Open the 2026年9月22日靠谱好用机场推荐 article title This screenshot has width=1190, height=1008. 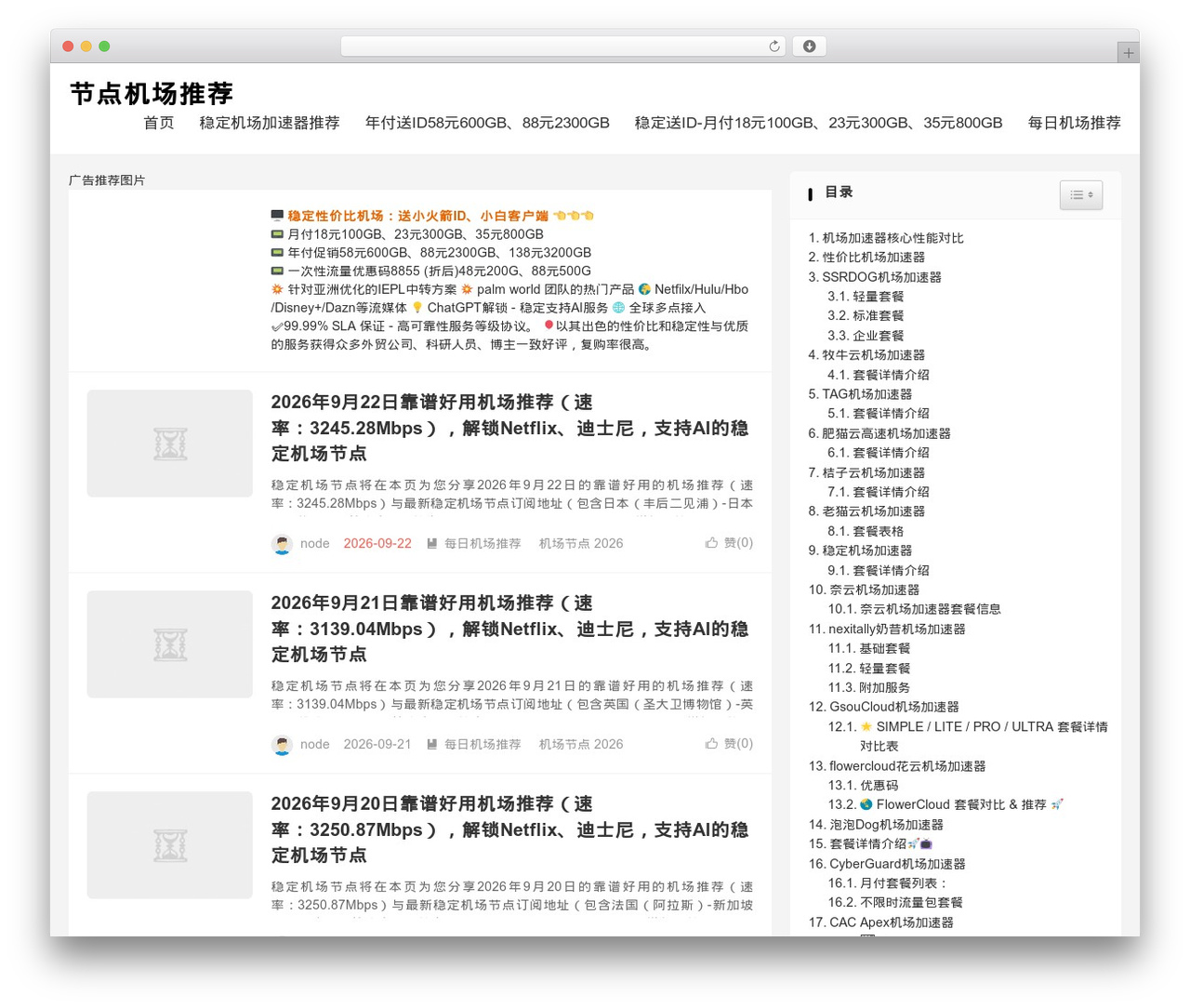[x=509, y=428]
